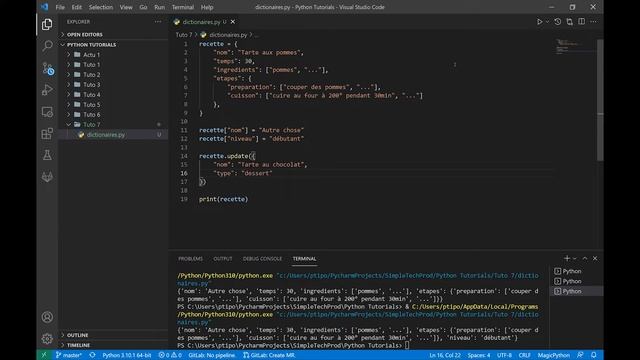Viewport: 640px width, 360px height.
Task: Expand the Actu 1 folder
Action: tap(113, 55)
